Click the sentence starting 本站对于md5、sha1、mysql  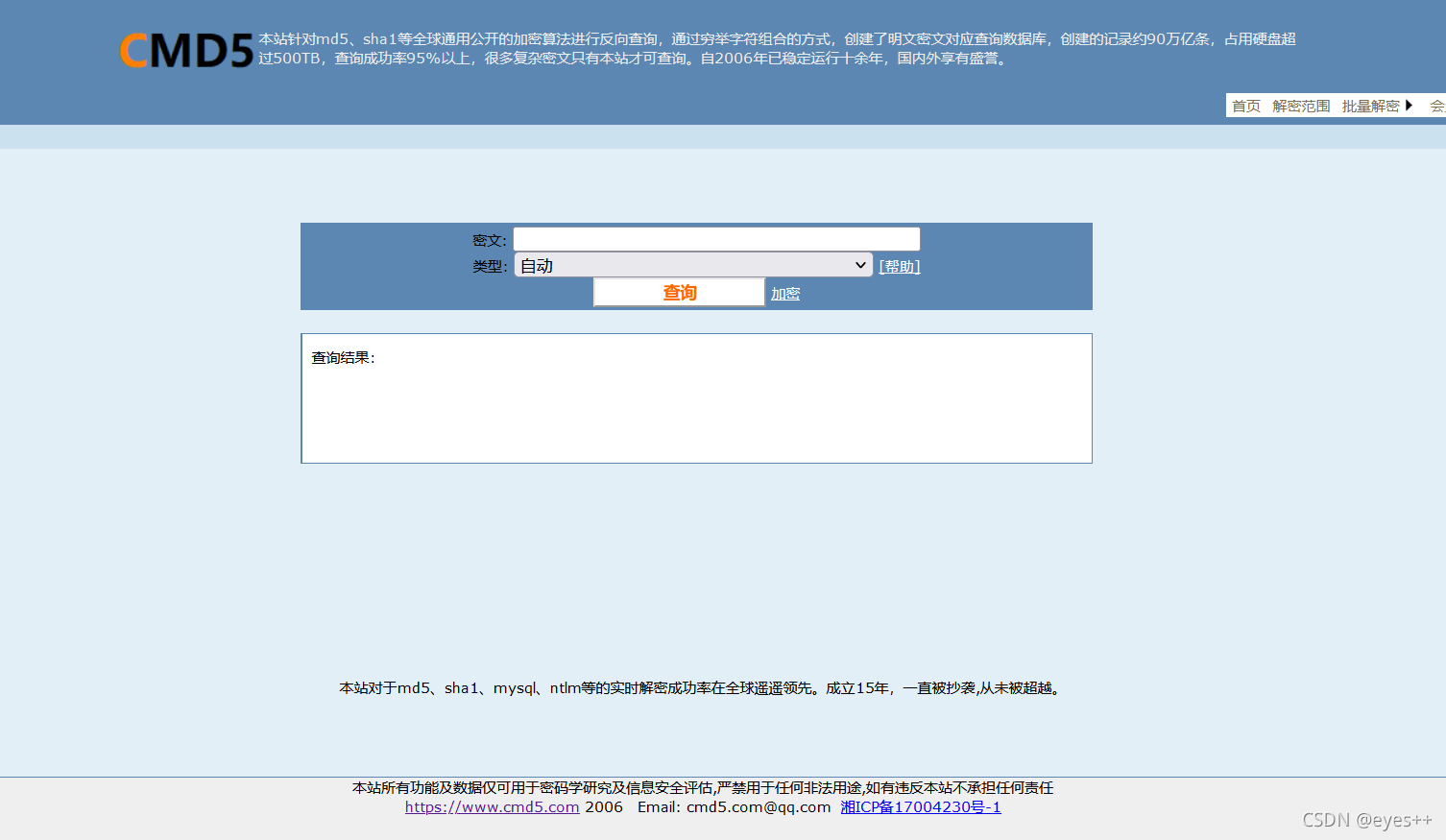701,688
